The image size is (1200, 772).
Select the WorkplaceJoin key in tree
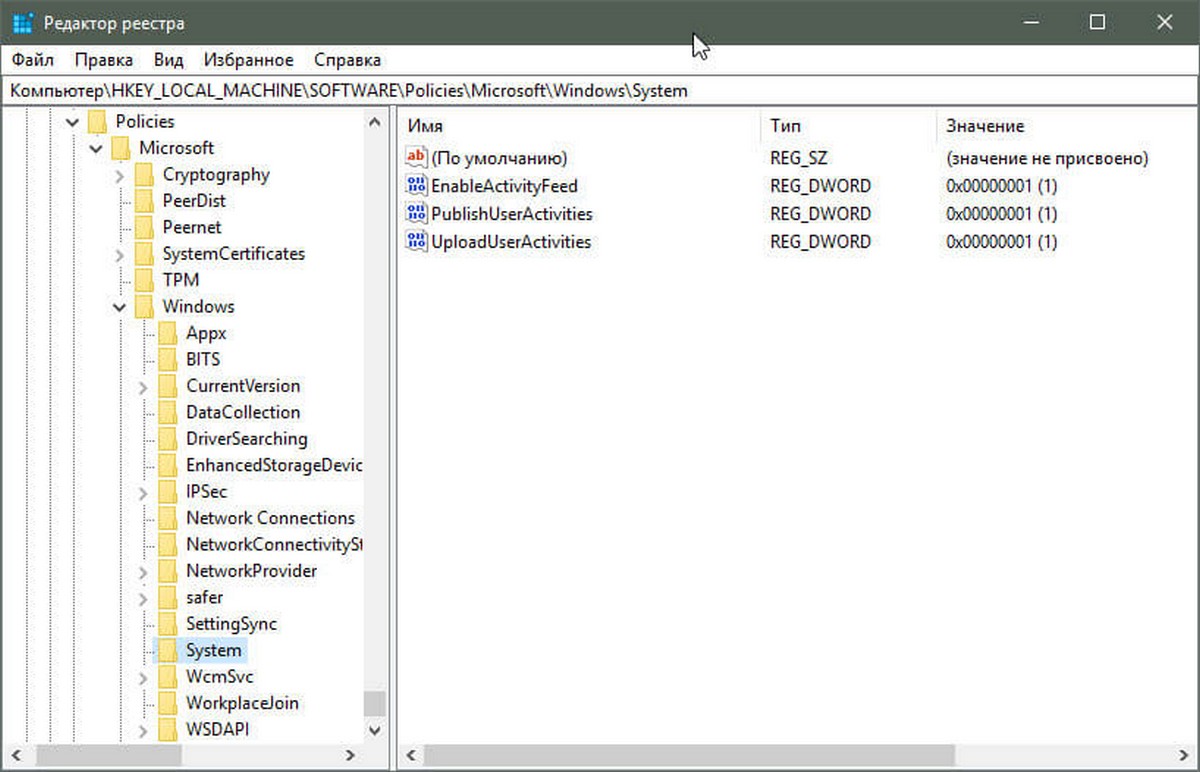click(x=242, y=703)
